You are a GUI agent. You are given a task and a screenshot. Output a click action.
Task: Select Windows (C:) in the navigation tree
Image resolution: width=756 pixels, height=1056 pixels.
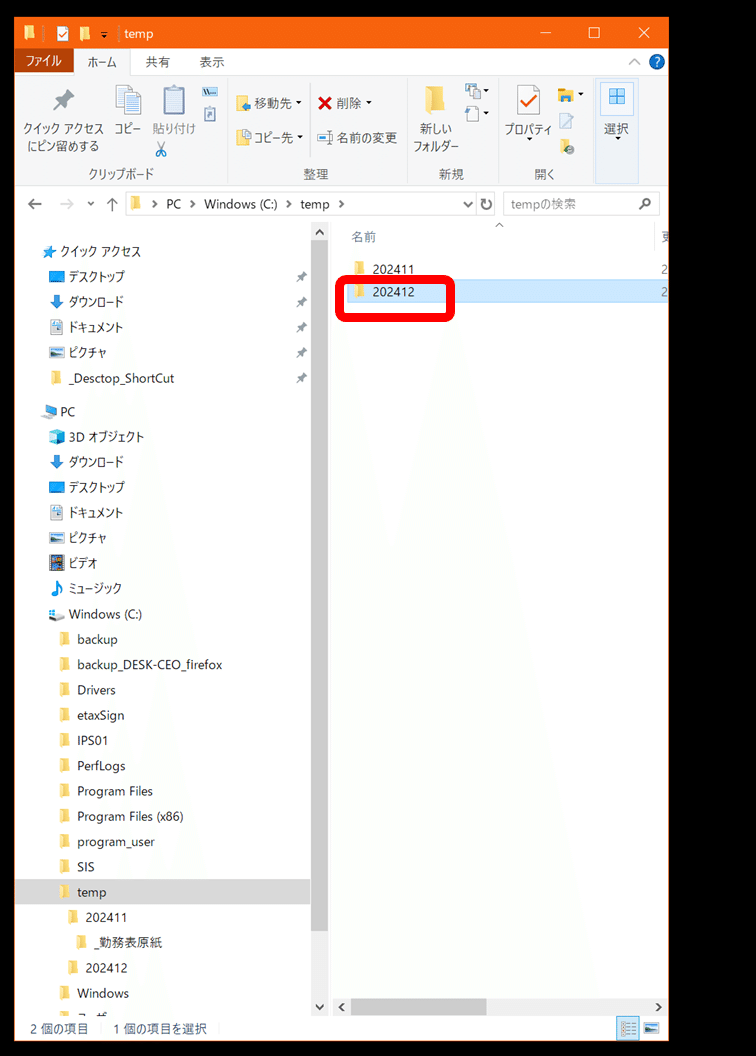pyautogui.click(x=95, y=614)
